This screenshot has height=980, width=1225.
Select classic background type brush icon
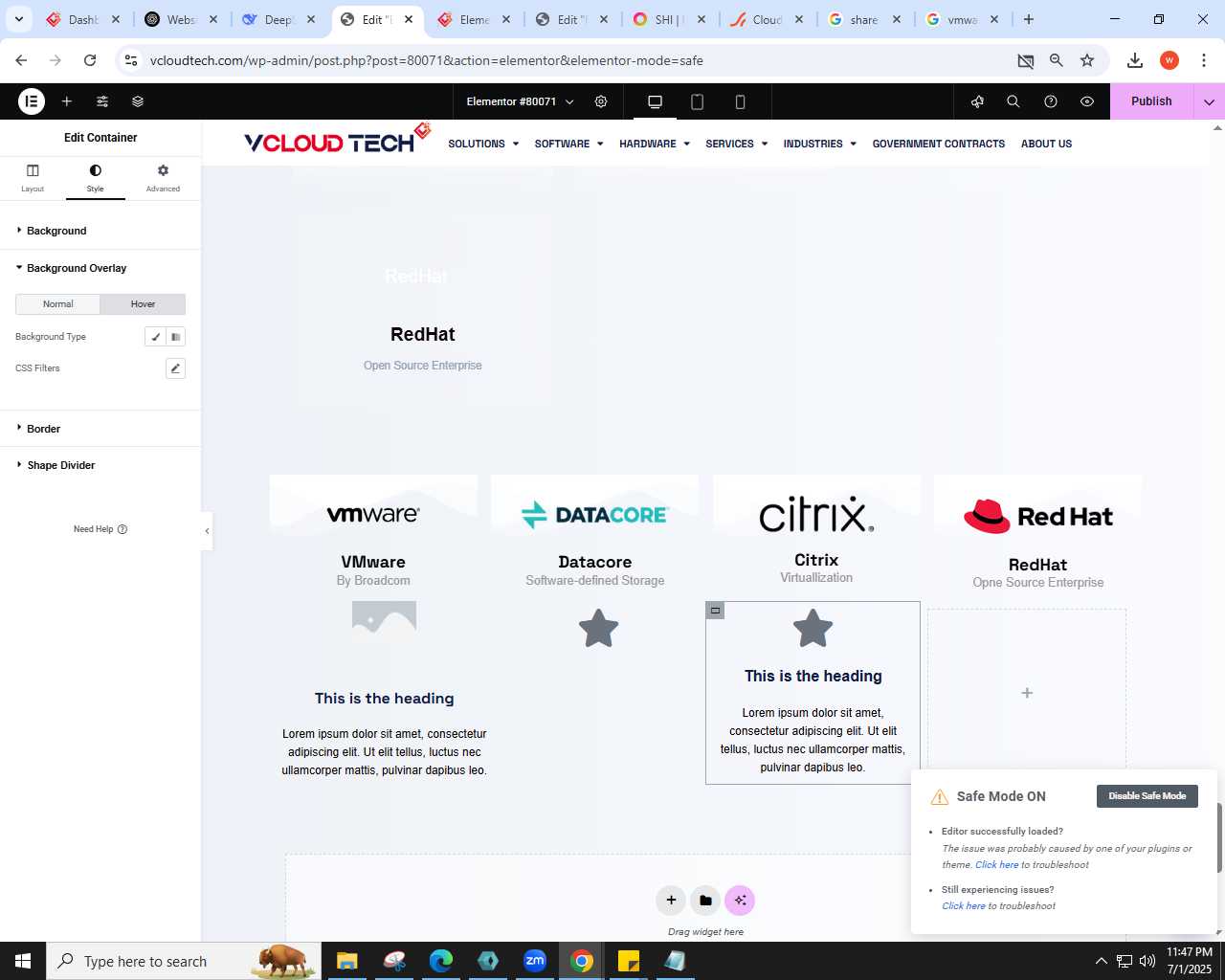coord(155,337)
